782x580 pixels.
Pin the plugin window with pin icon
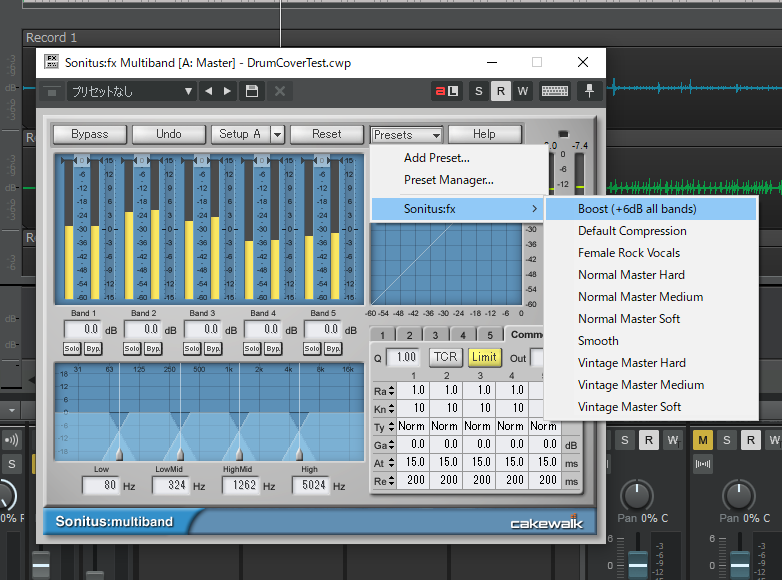(589, 91)
